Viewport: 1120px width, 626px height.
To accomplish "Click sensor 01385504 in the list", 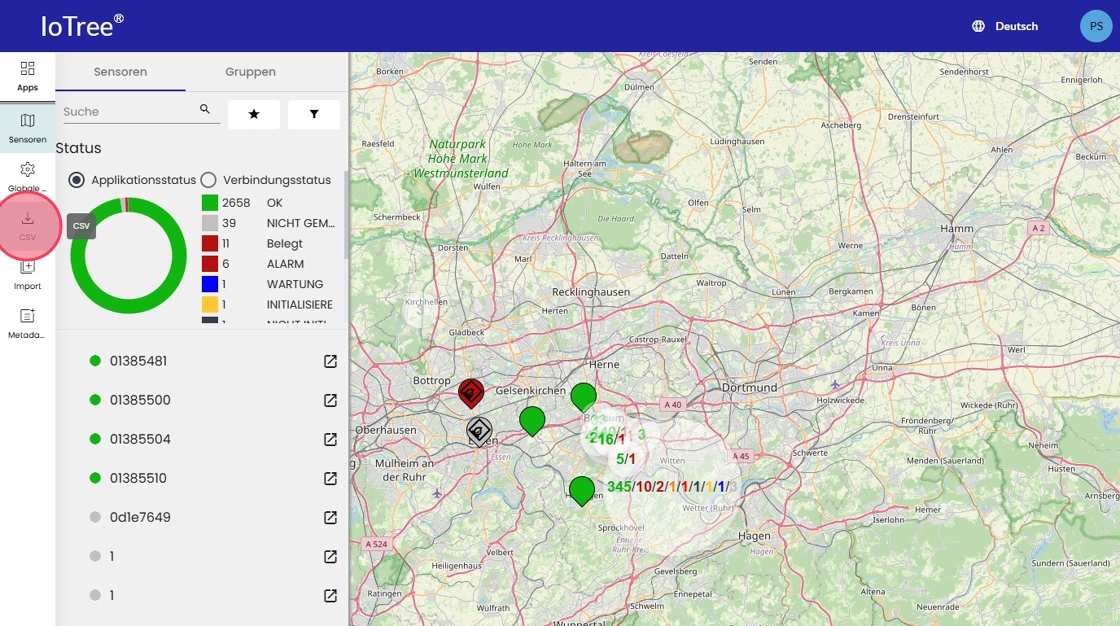I will (x=140, y=439).
